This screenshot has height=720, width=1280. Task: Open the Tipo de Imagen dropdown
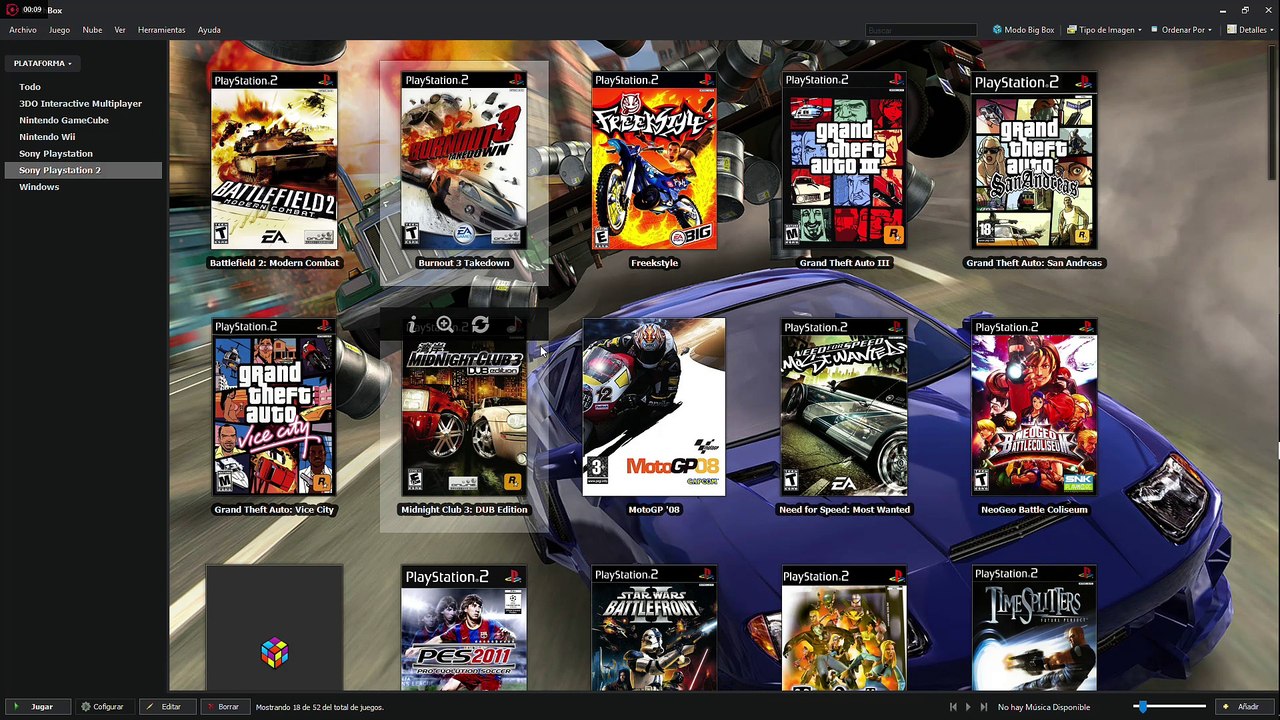(1104, 30)
